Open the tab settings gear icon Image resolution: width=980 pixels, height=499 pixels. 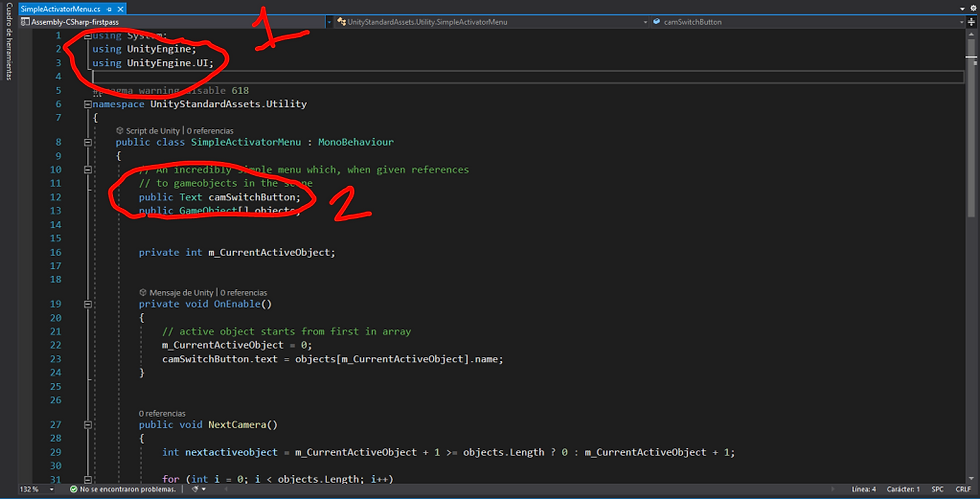pyautogui.click(x=972, y=9)
